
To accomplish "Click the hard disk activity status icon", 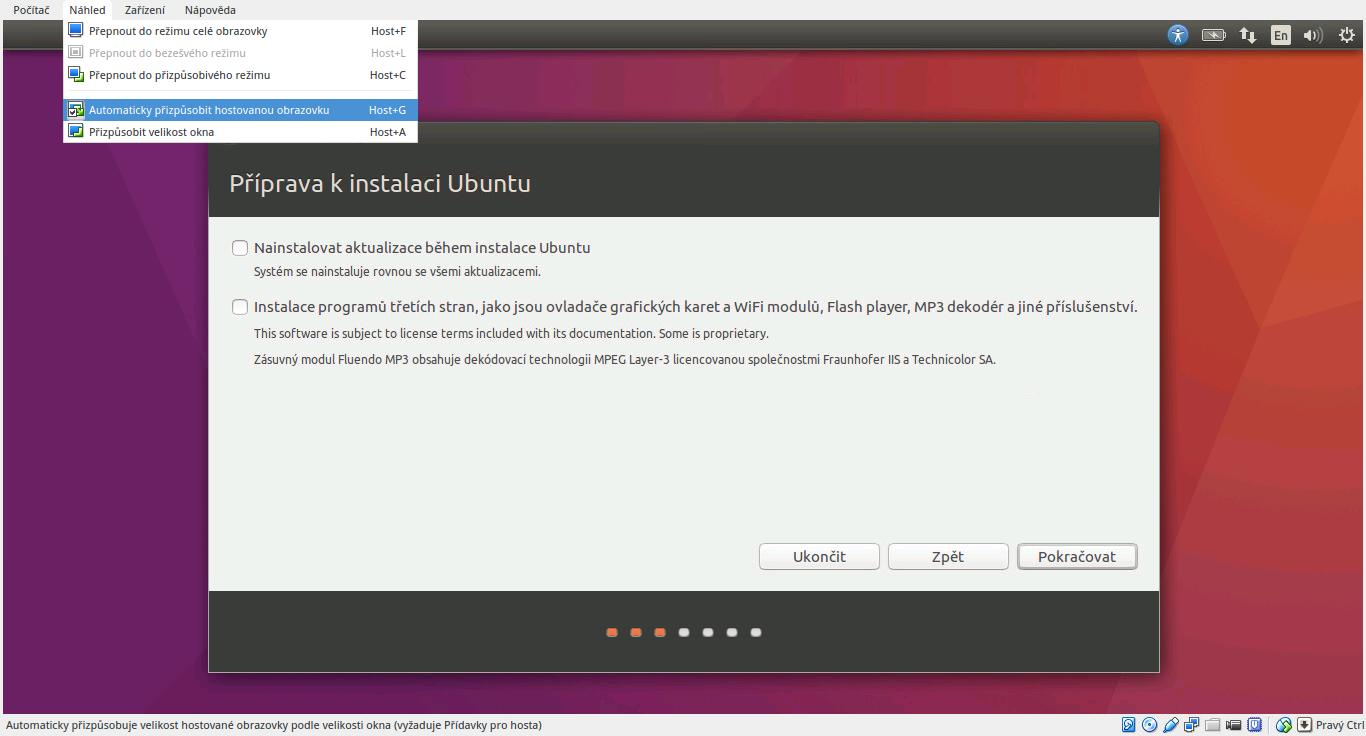I will tap(1128, 725).
